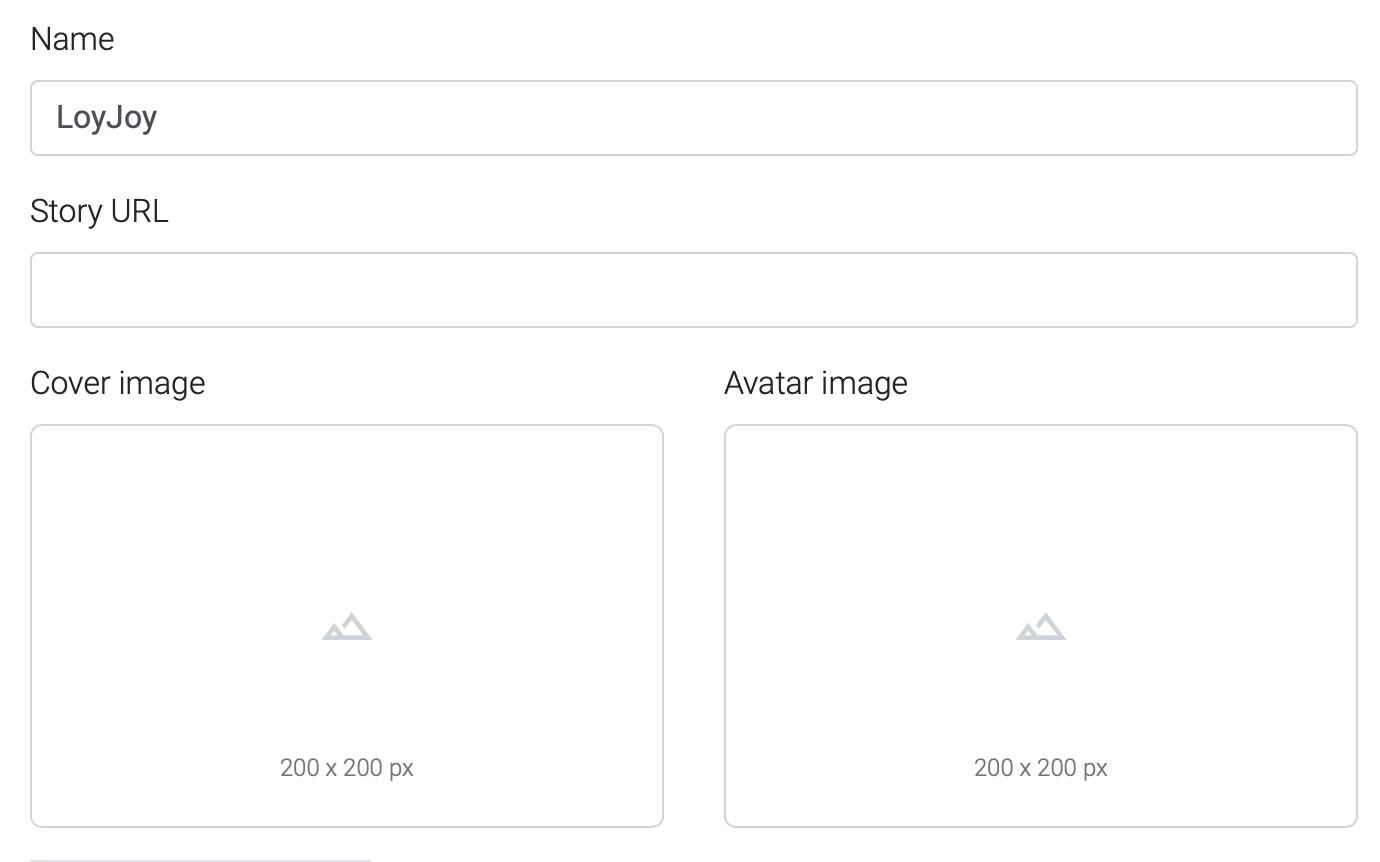Click the Cover image section heading

click(x=118, y=383)
